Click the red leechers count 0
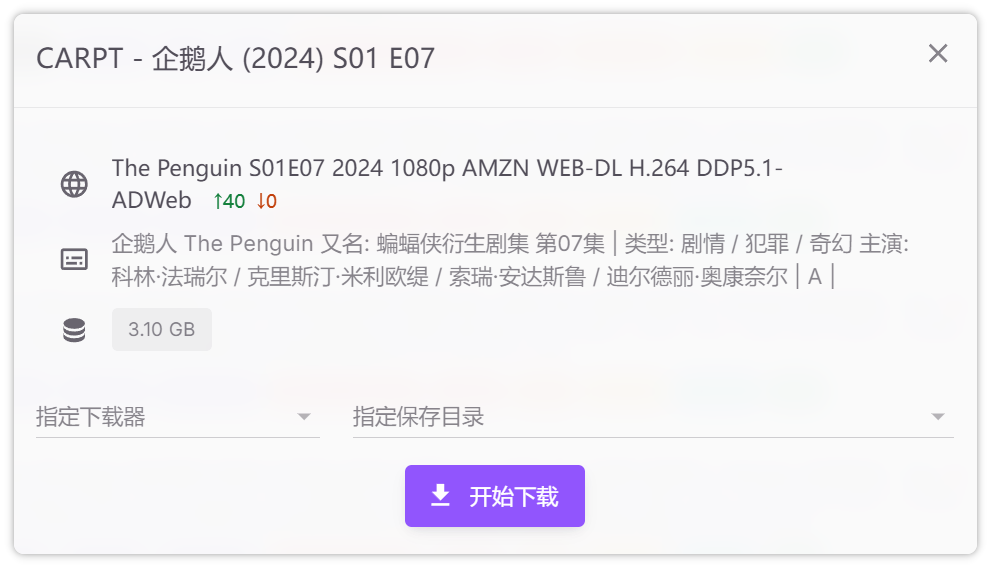 [266, 201]
